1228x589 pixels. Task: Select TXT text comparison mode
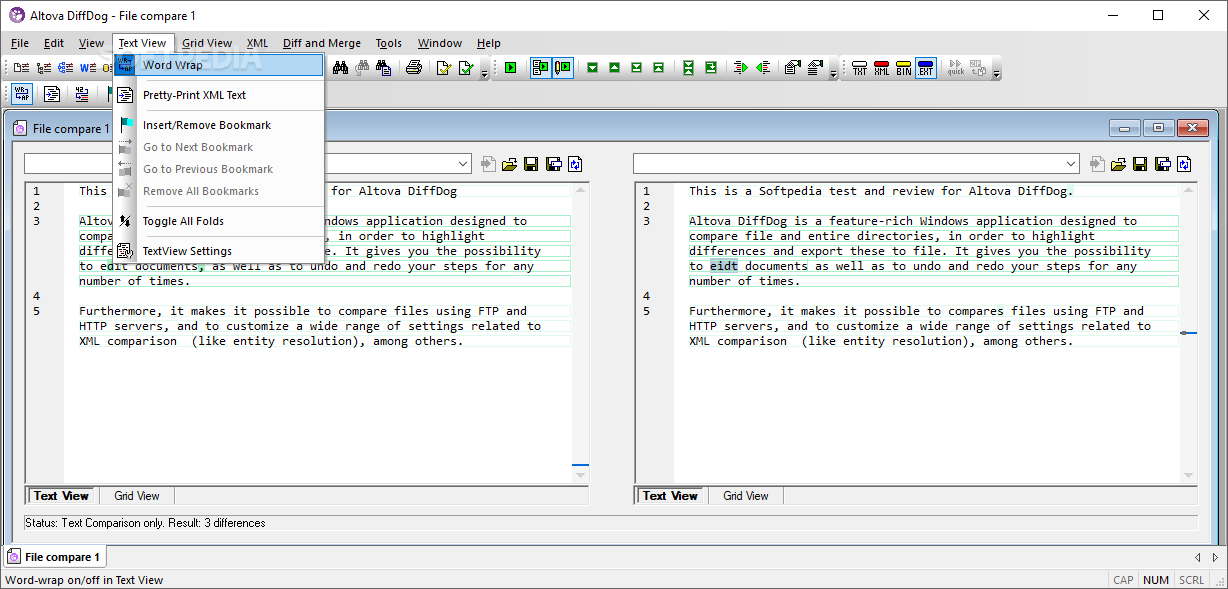click(860, 68)
